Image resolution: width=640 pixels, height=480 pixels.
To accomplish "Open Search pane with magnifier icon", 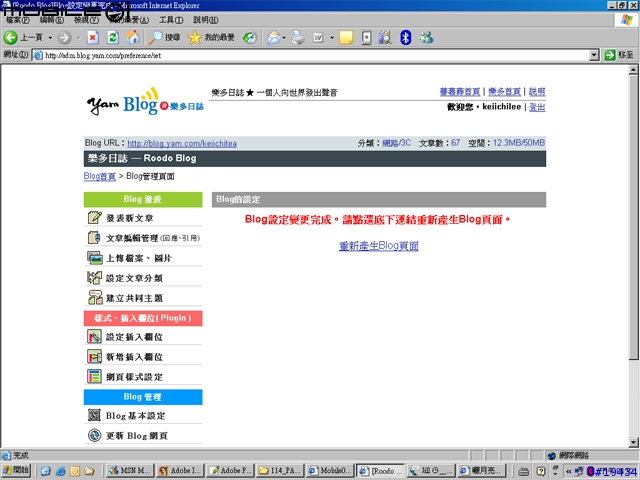I will [x=155, y=38].
